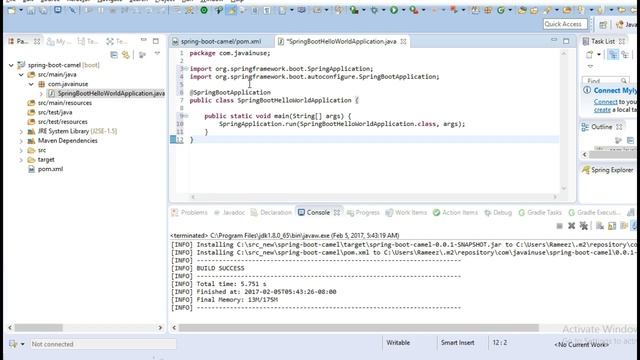
Task: Collapse the spring-boot-camel project node
Action: tap(11, 65)
